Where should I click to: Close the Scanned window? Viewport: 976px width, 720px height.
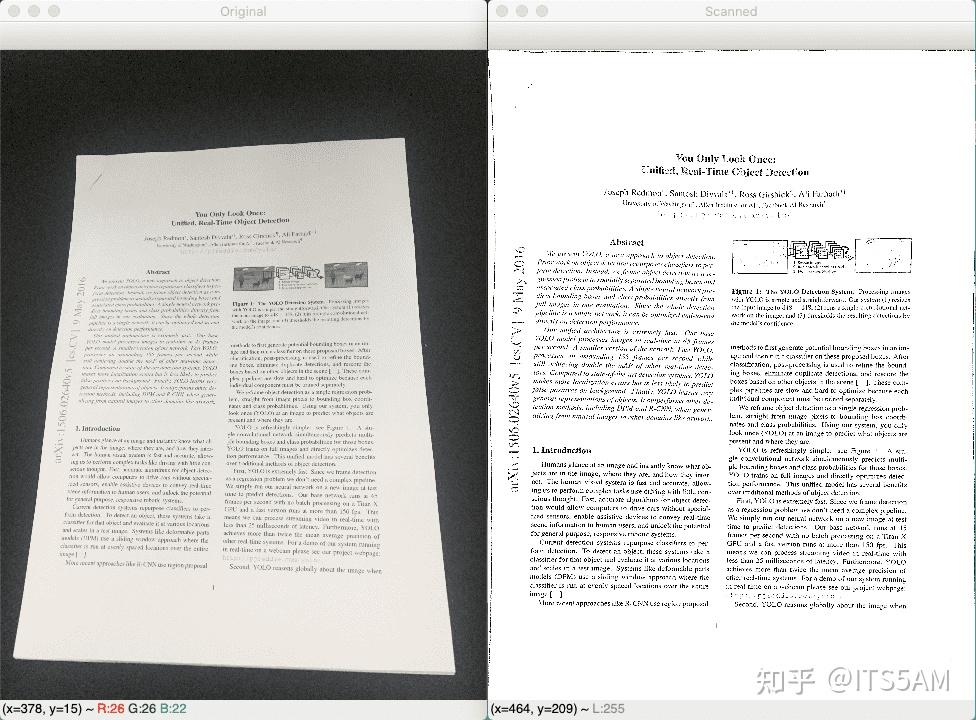(x=502, y=11)
